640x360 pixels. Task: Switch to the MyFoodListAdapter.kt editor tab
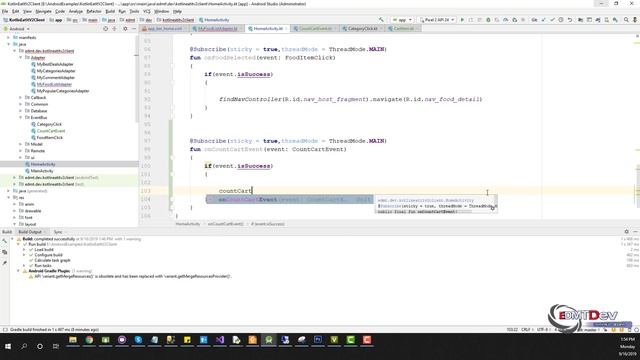[217, 29]
